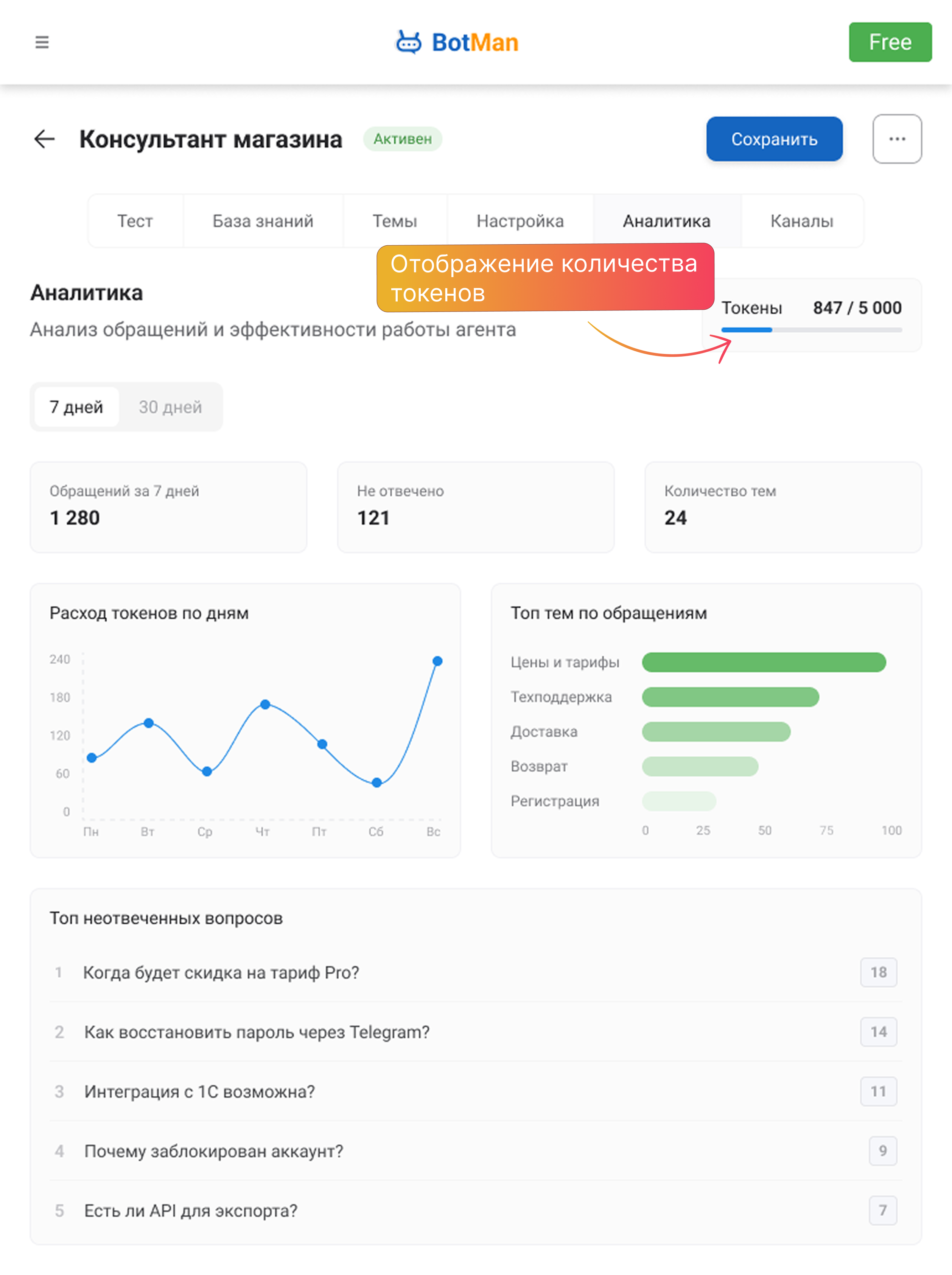Click the Вс data point on chart
952x1275 pixels.
tap(437, 661)
